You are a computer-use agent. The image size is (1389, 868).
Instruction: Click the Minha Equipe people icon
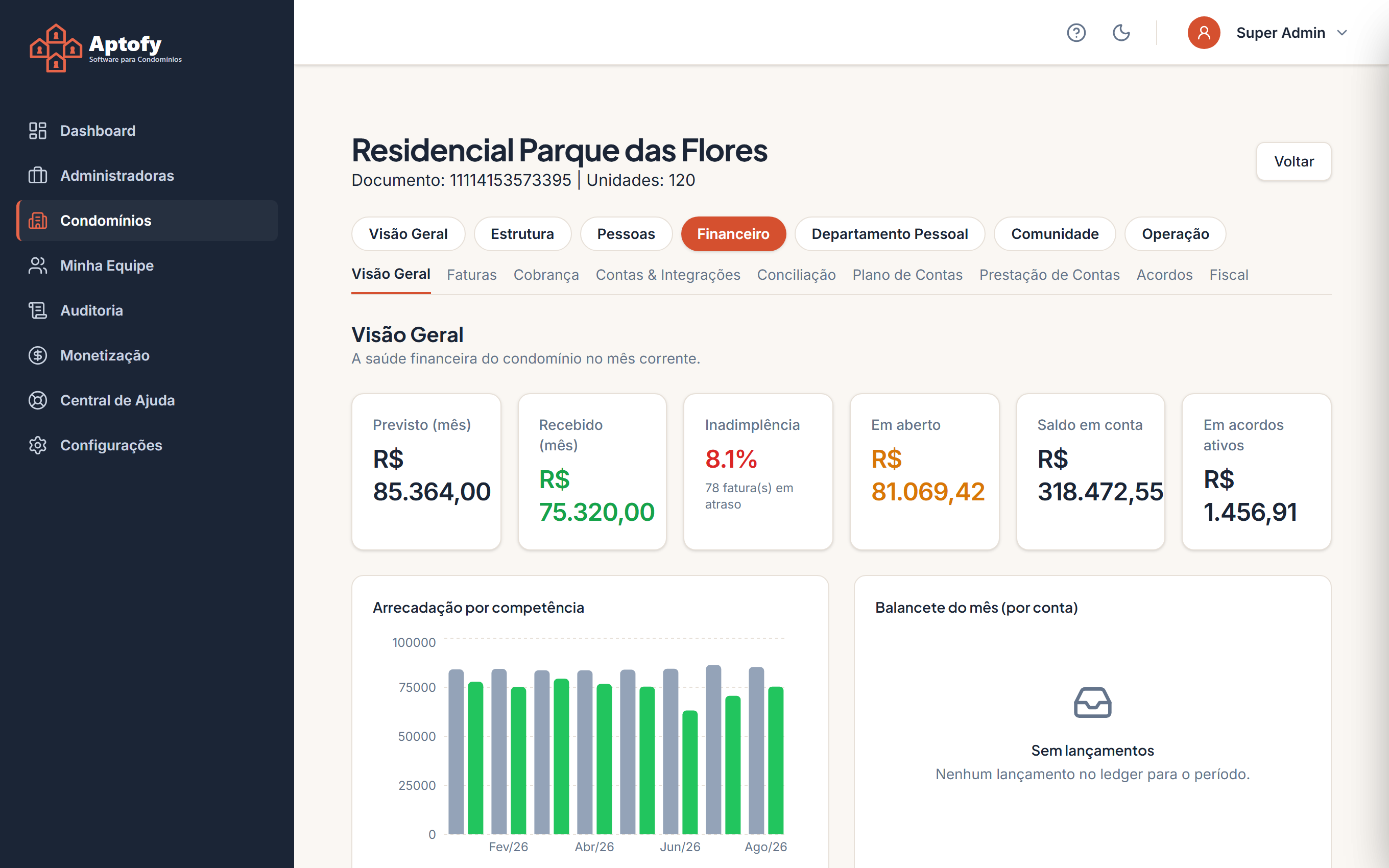click(x=38, y=266)
